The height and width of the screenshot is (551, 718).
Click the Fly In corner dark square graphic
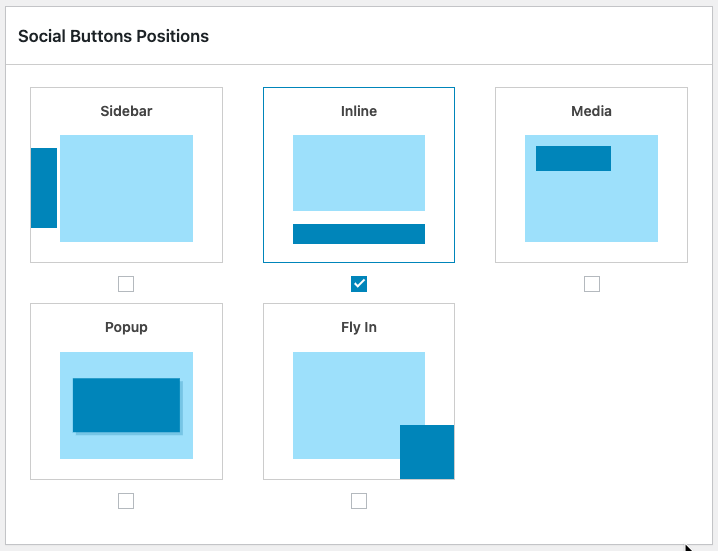pos(427,452)
